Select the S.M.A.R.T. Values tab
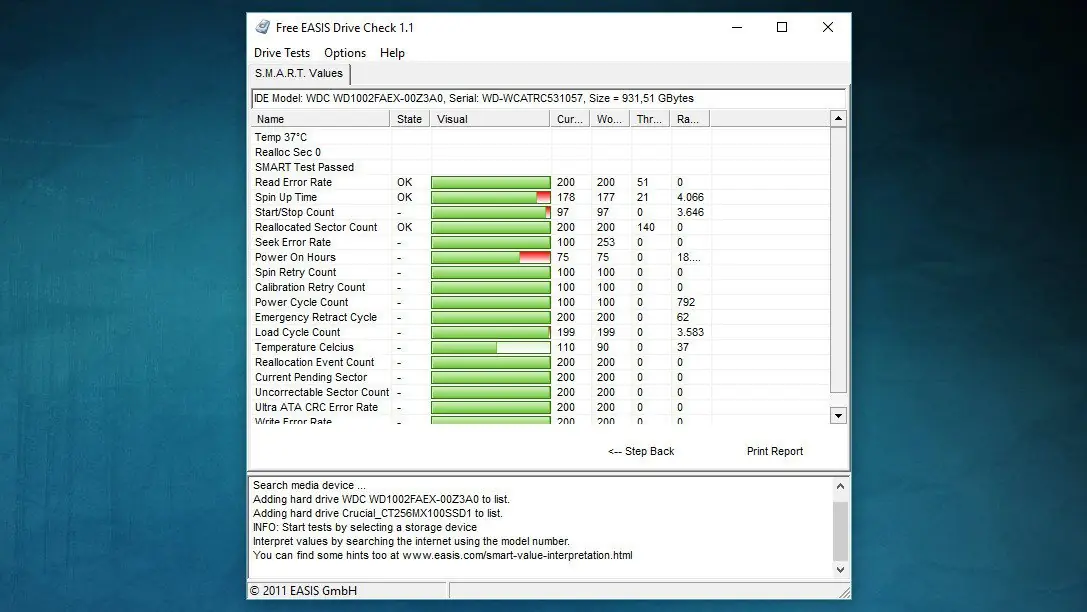 pos(299,73)
